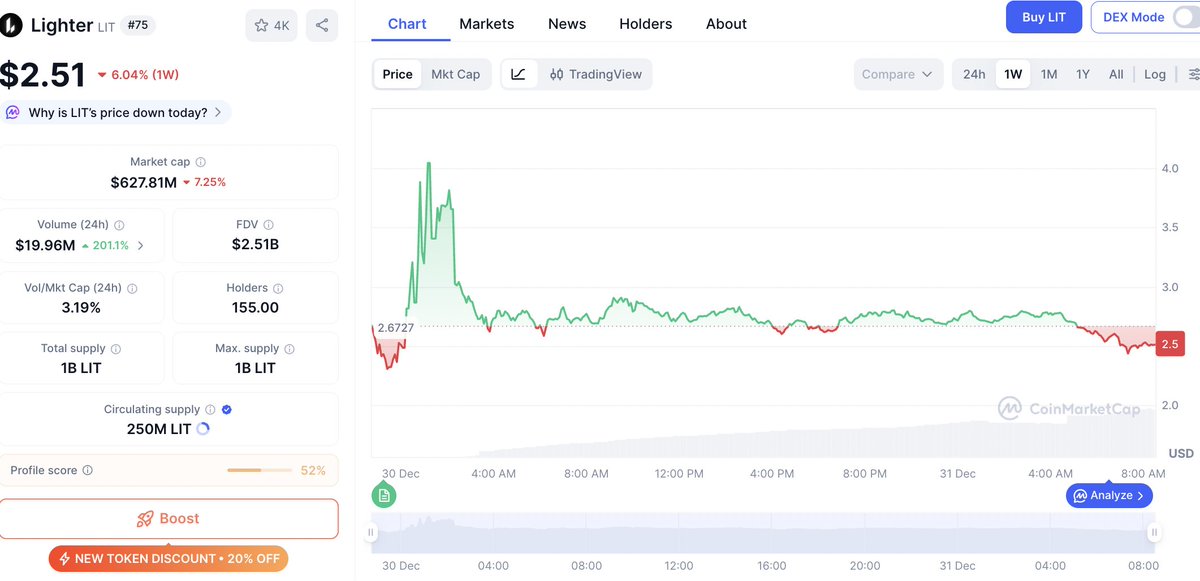Click the AI icon beside price-down question
This screenshot has height=581, width=1200.
[13, 113]
